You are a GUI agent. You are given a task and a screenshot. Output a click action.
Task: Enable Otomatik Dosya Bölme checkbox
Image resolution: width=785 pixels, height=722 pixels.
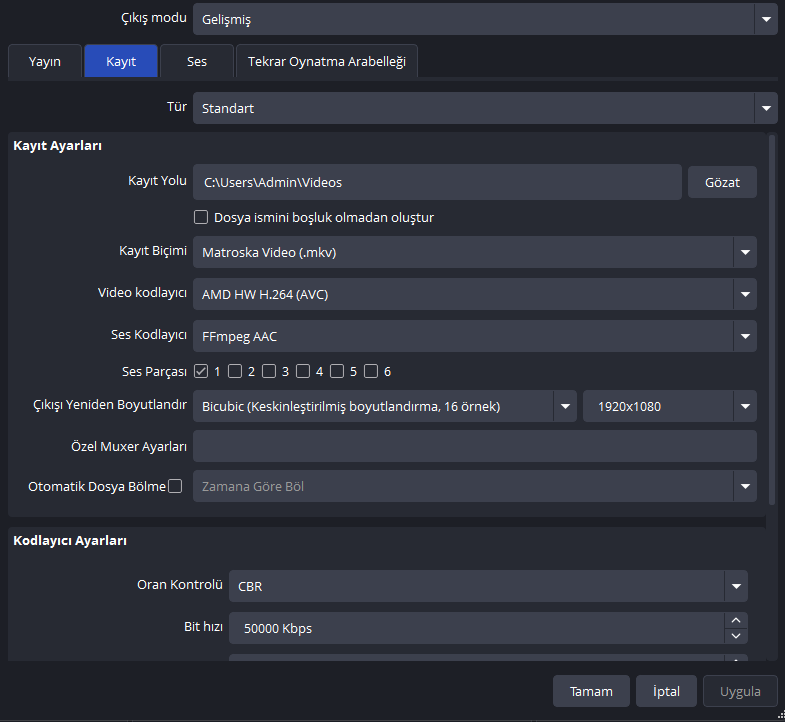tap(175, 487)
